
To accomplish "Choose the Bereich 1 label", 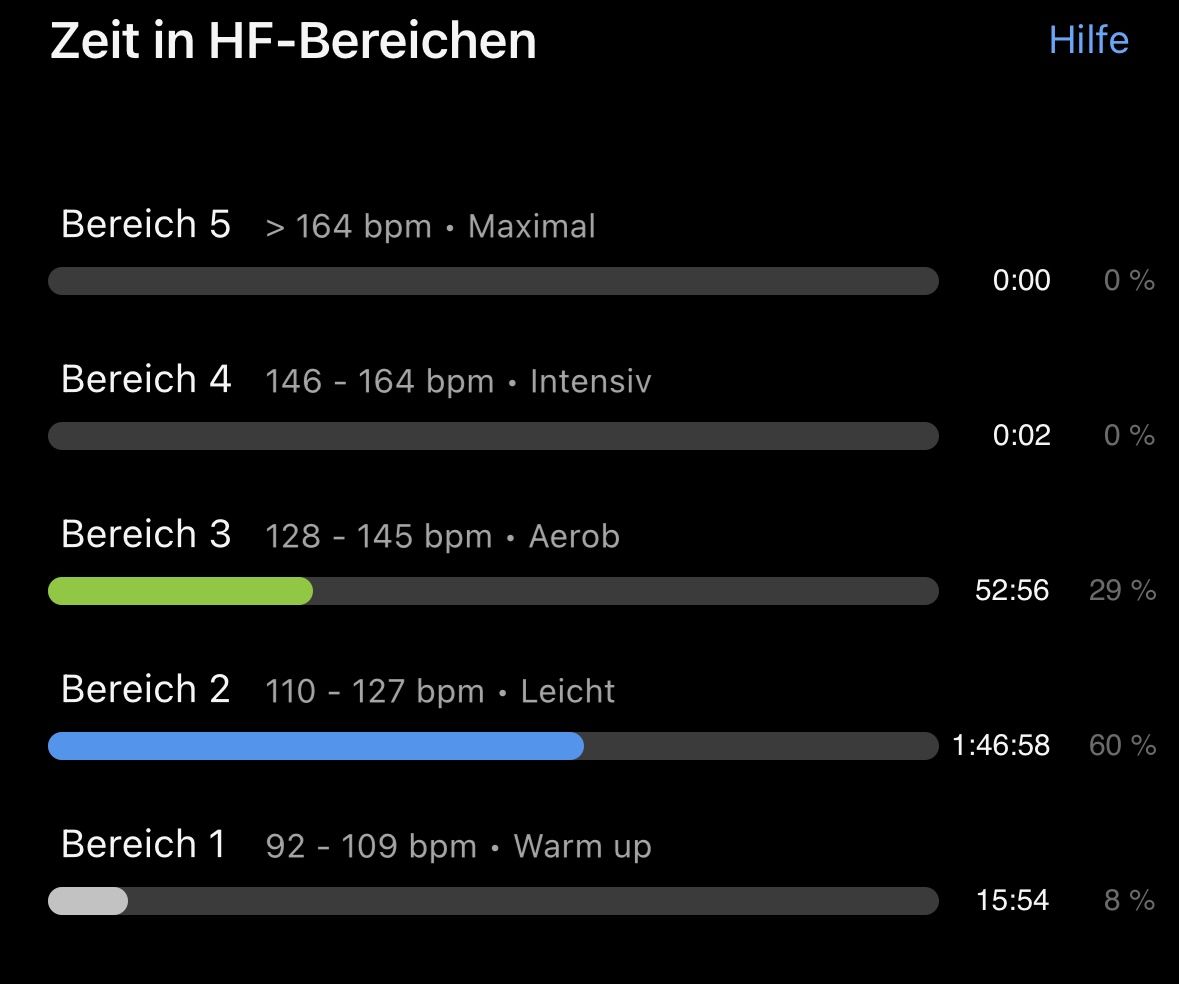I will (x=144, y=844).
